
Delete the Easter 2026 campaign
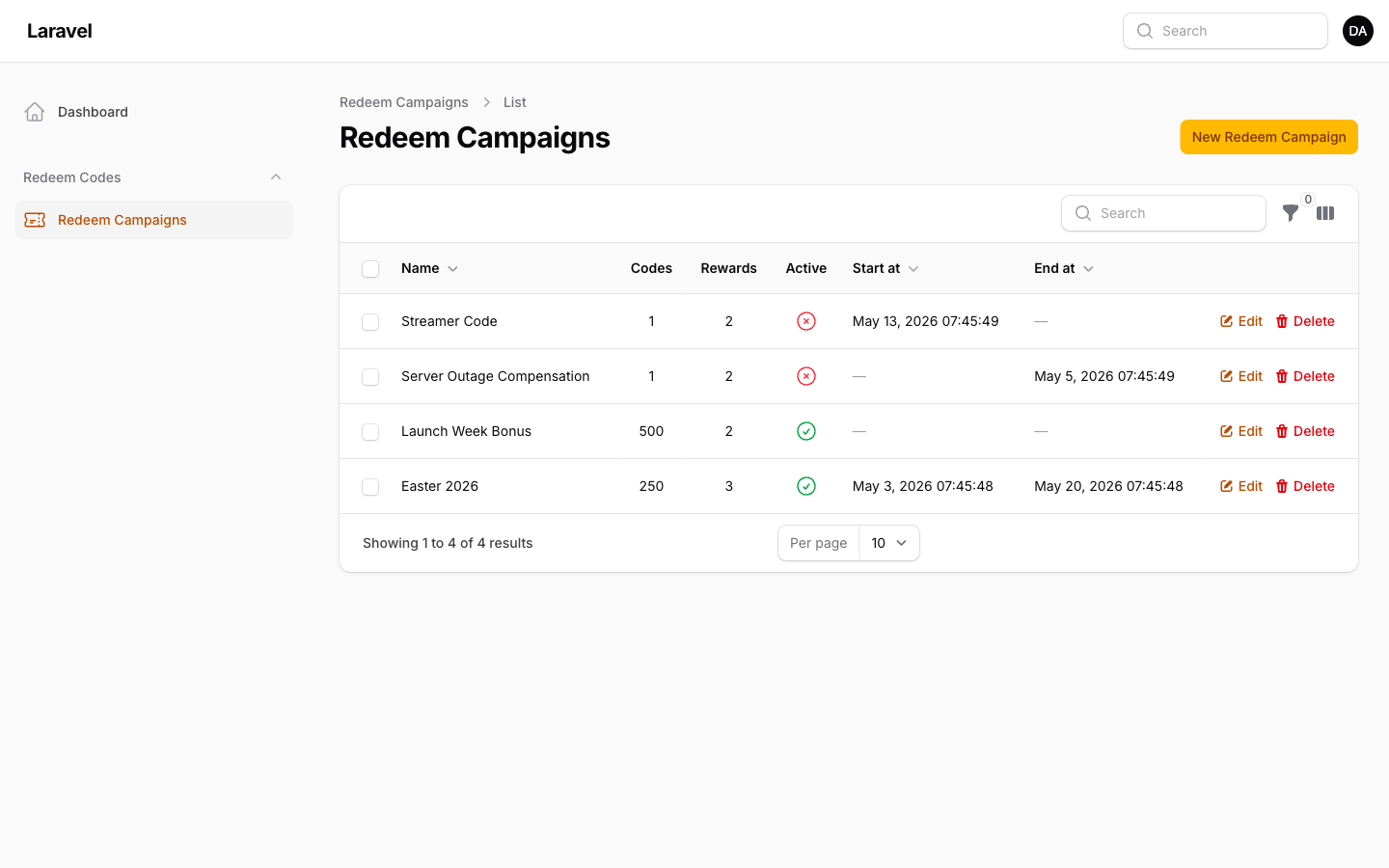[1305, 486]
